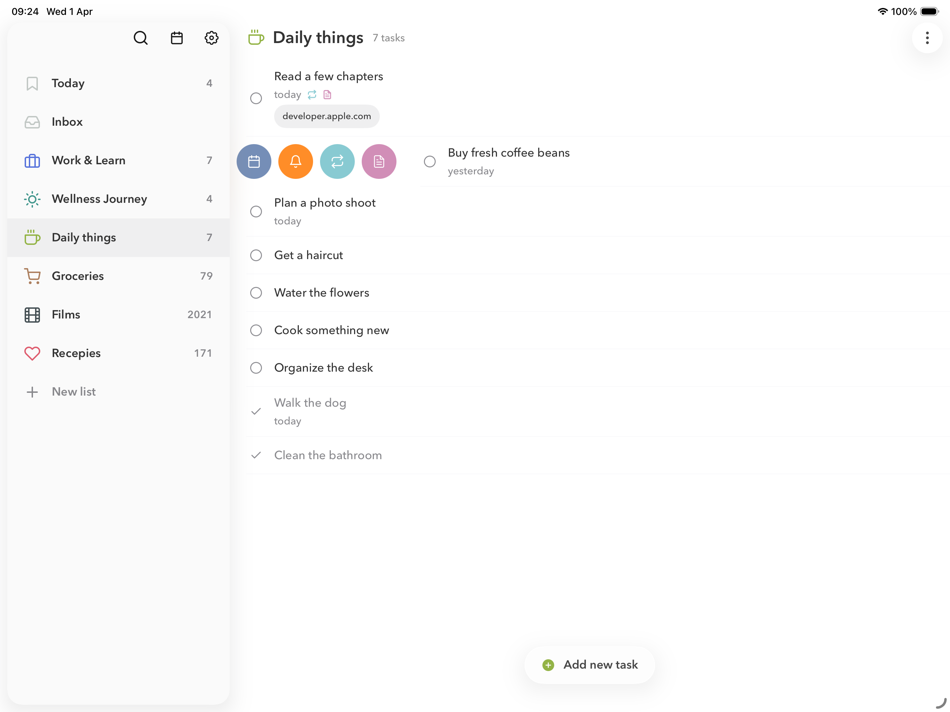Click the shopping cart icon for Groceries
The image size is (950, 712).
pyautogui.click(x=32, y=276)
